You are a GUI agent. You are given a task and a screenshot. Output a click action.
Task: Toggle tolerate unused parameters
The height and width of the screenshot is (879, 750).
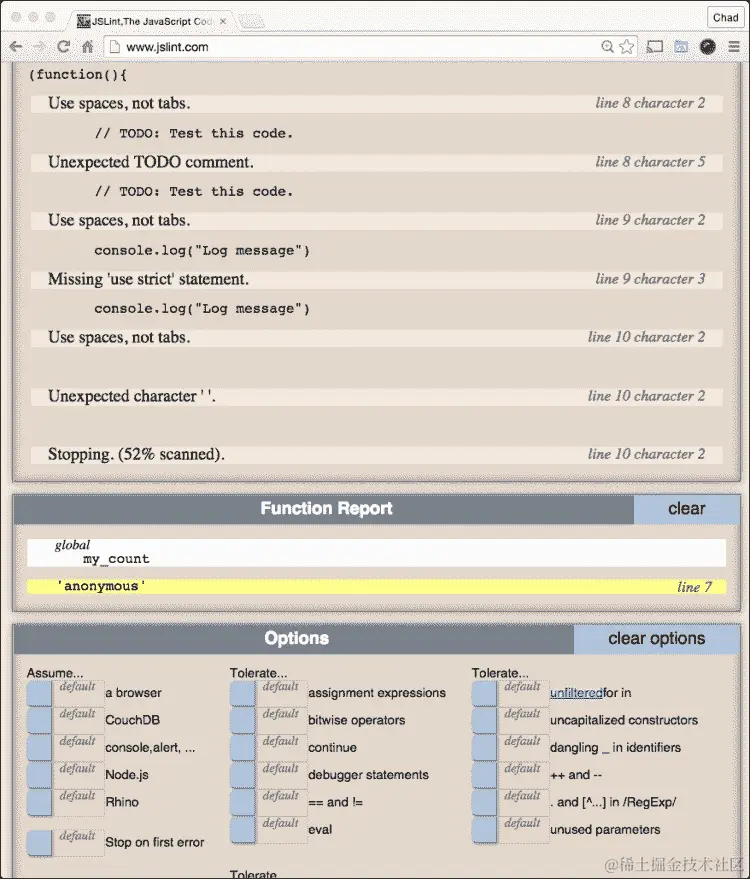coord(484,830)
